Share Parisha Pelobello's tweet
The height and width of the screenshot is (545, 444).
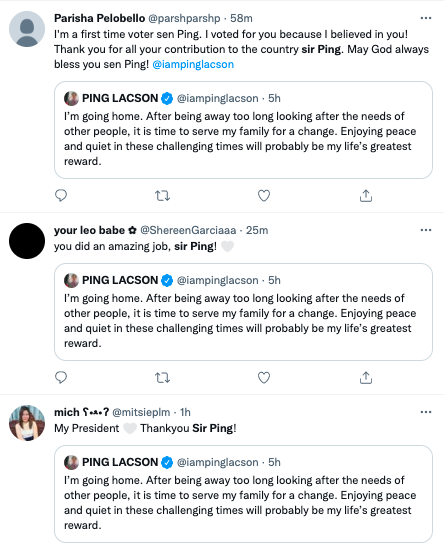(366, 196)
